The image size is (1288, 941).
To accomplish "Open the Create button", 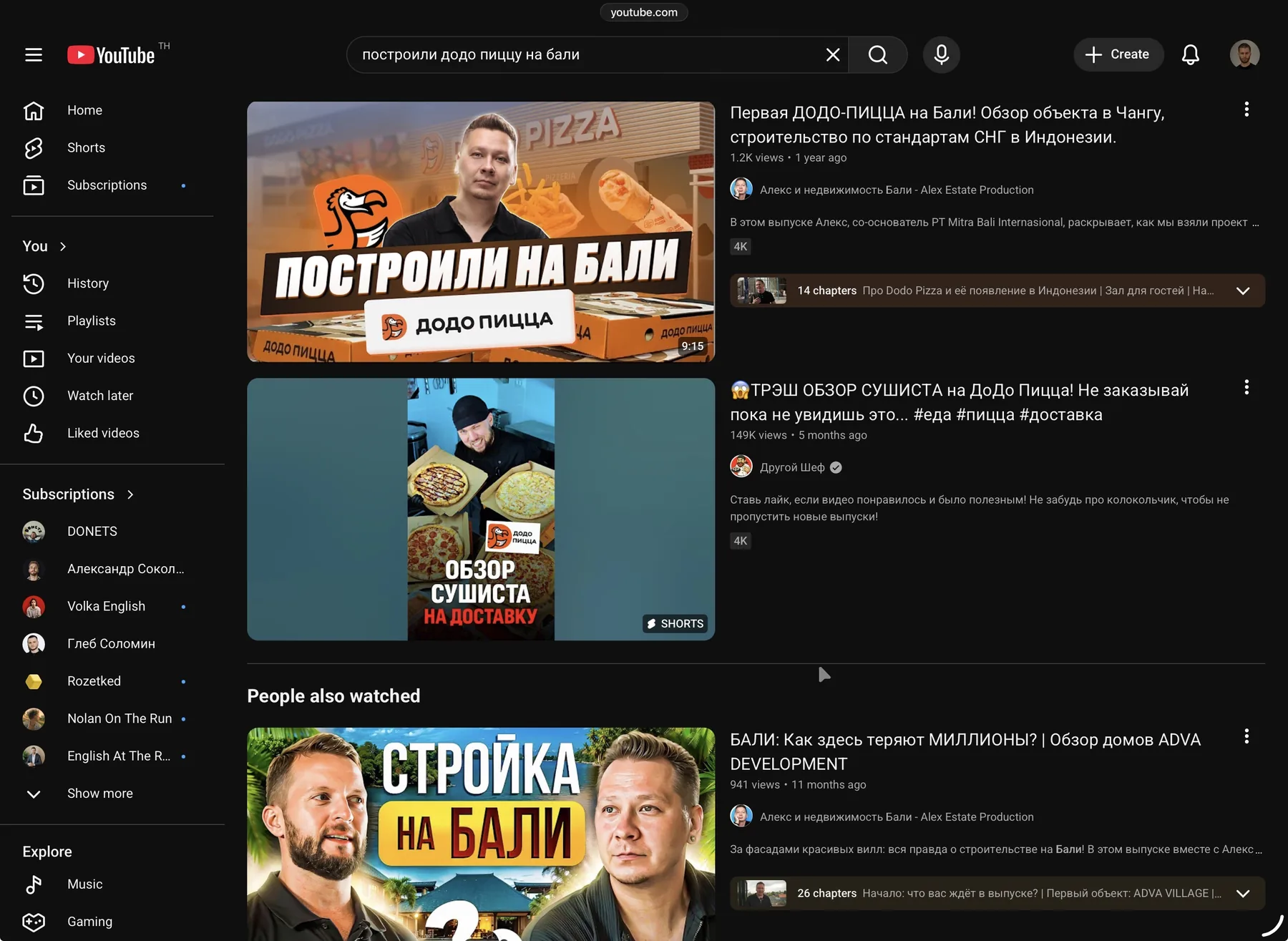I will pos(1118,54).
